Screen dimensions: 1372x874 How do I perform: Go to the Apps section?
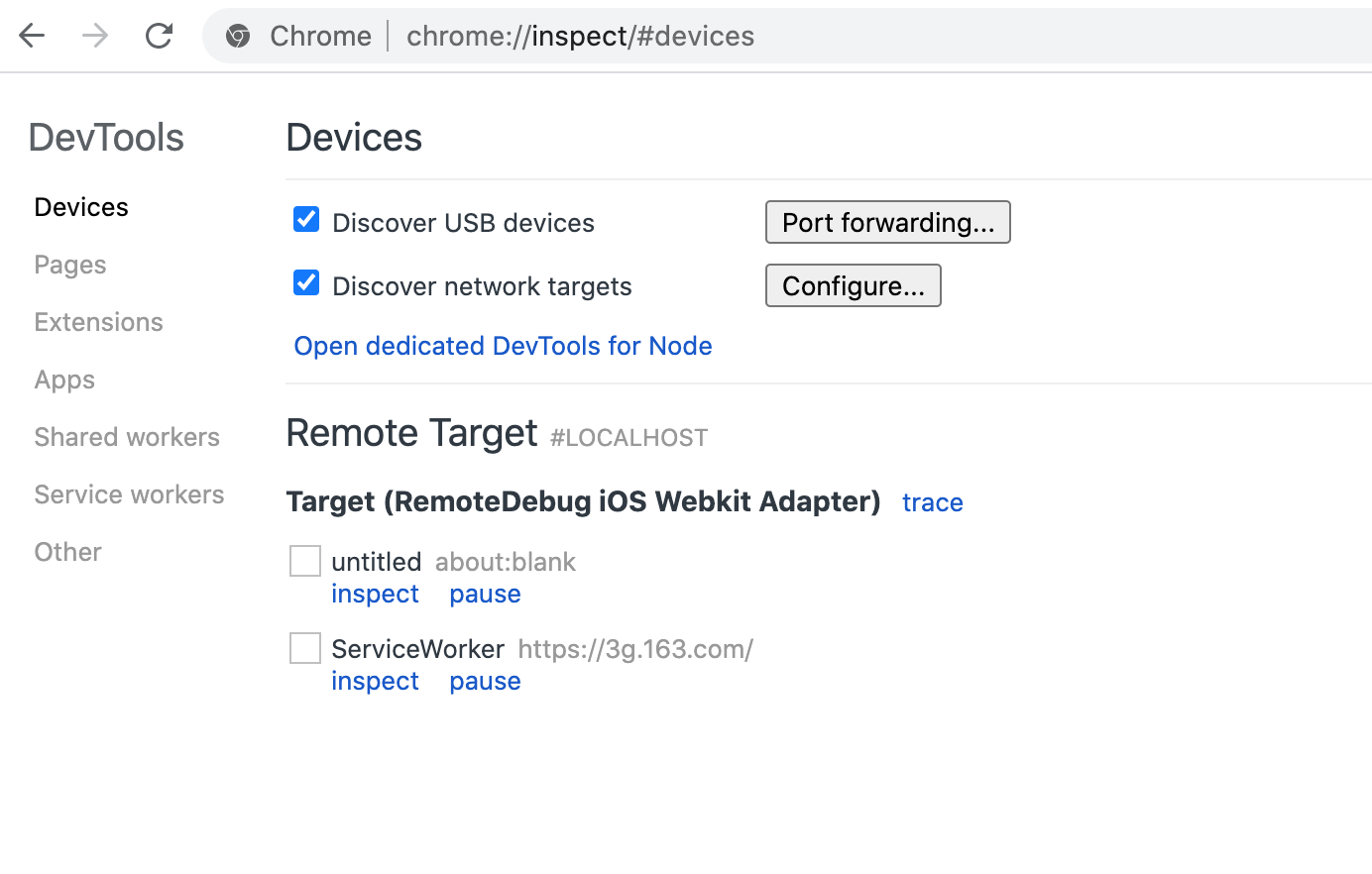tap(64, 380)
